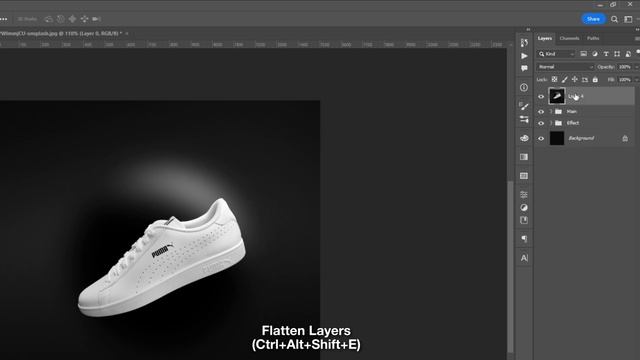Viewport: 640px width, 360px height.
Task: Click the 3D roll icon in options bar
Action: 60,19
